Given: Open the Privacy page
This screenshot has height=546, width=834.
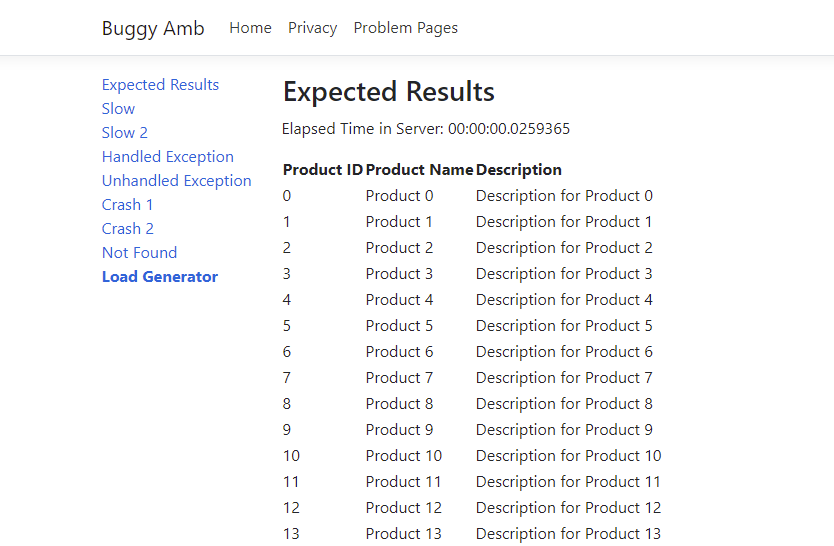Looking at the screenshot, I should click(x=312, y=28).
